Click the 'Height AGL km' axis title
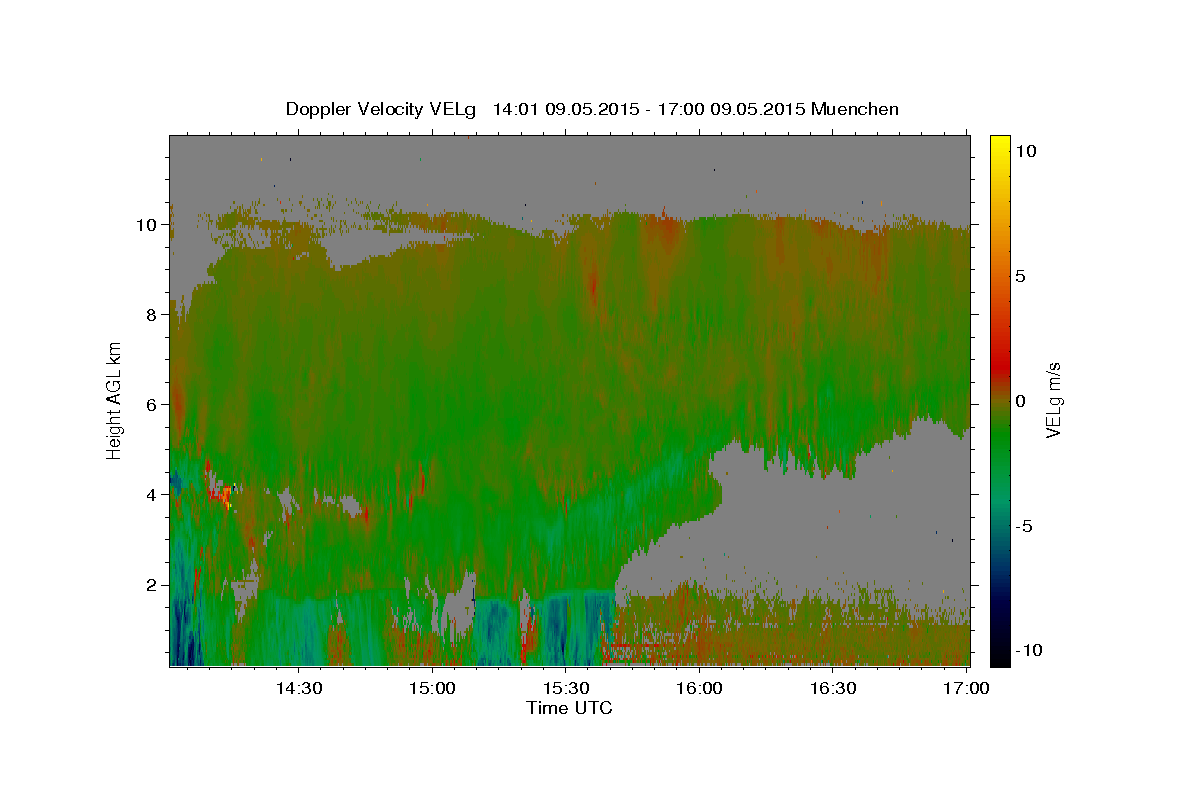The height and width of the screenshot is (800, 1200). [115, 400]
